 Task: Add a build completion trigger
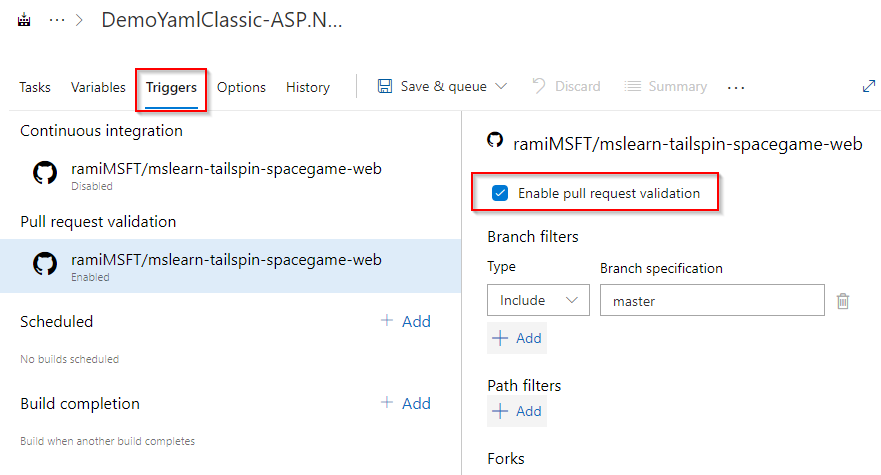click(406, 403)
